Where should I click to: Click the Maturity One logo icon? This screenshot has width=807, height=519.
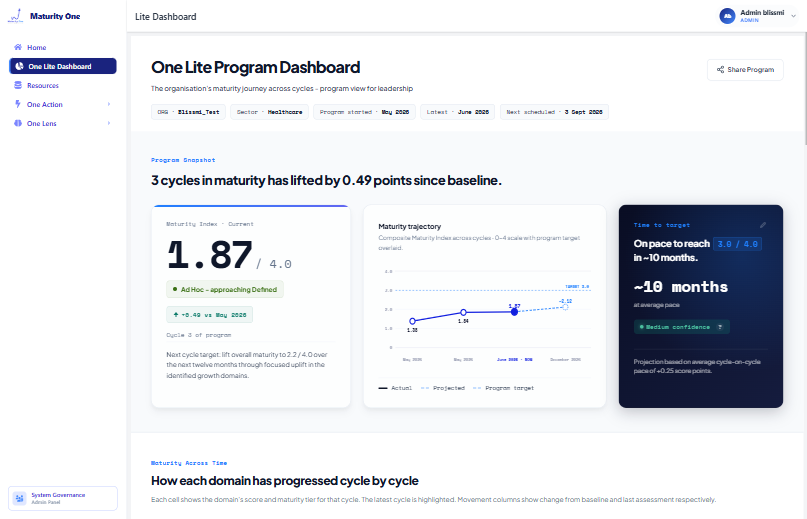pos(15,16)
